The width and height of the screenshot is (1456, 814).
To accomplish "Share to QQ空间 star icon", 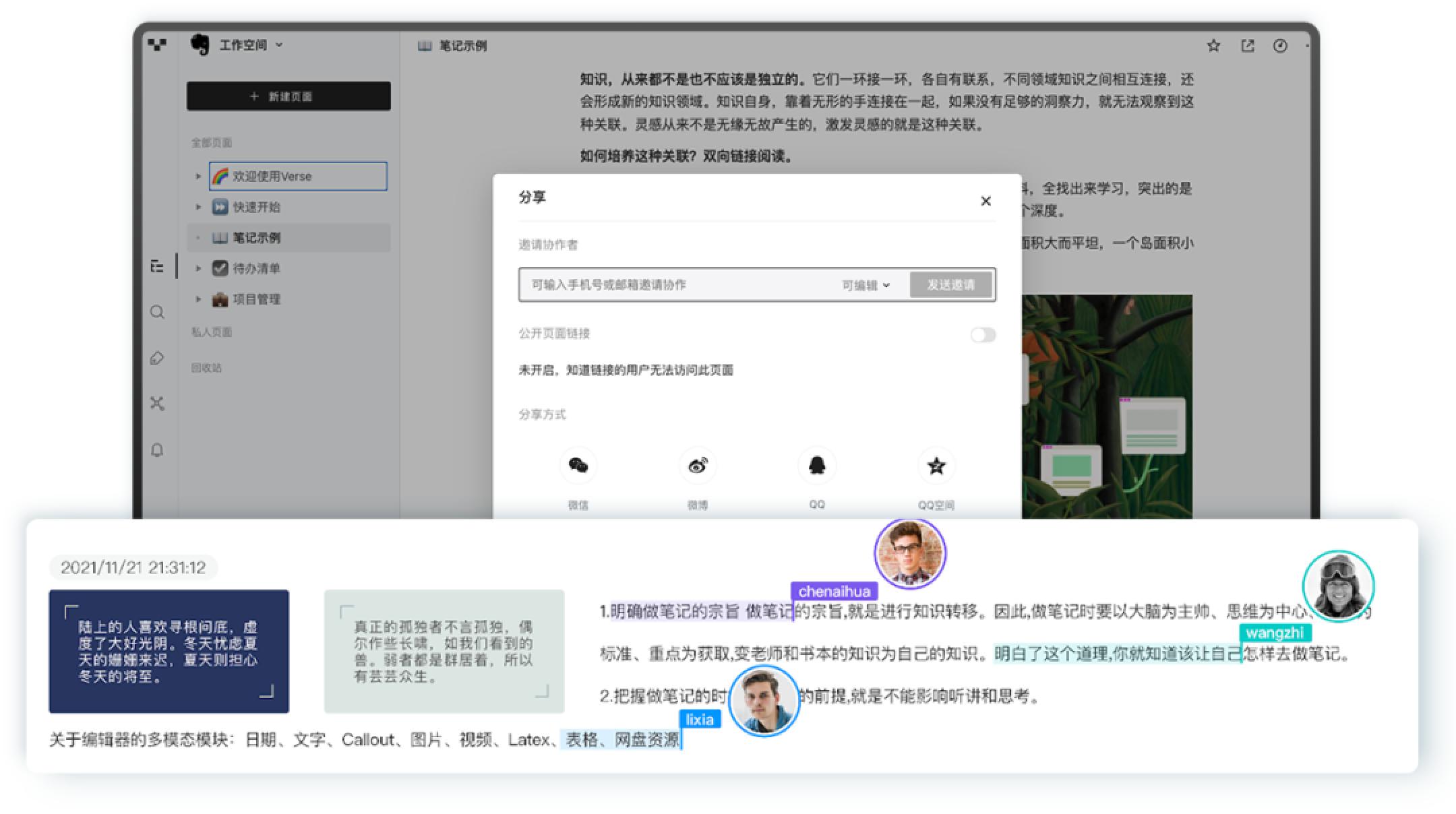I will tap(936, 466).
